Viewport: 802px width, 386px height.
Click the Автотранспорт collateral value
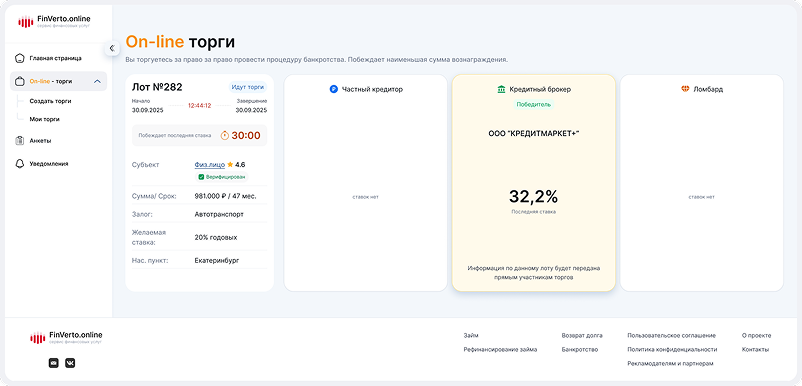[219, 214]
